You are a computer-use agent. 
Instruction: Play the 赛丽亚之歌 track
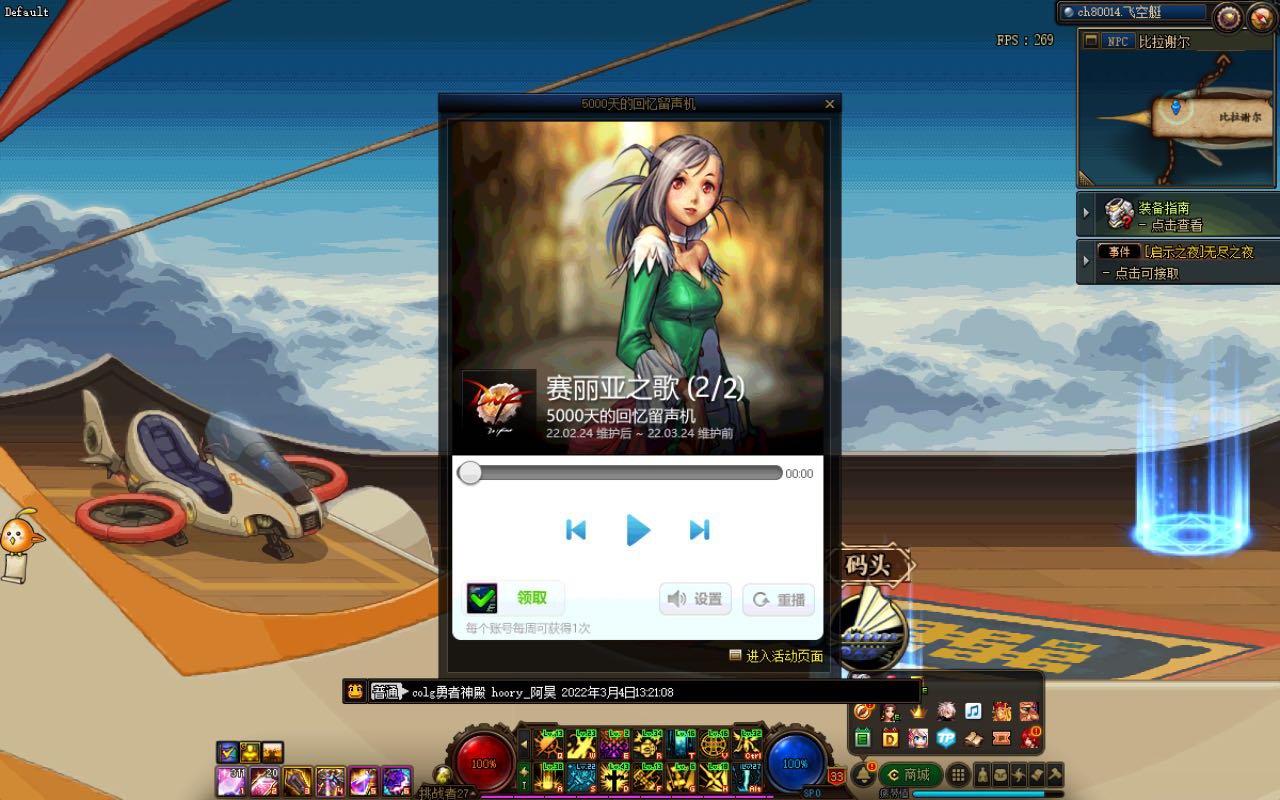click(638, 529)
